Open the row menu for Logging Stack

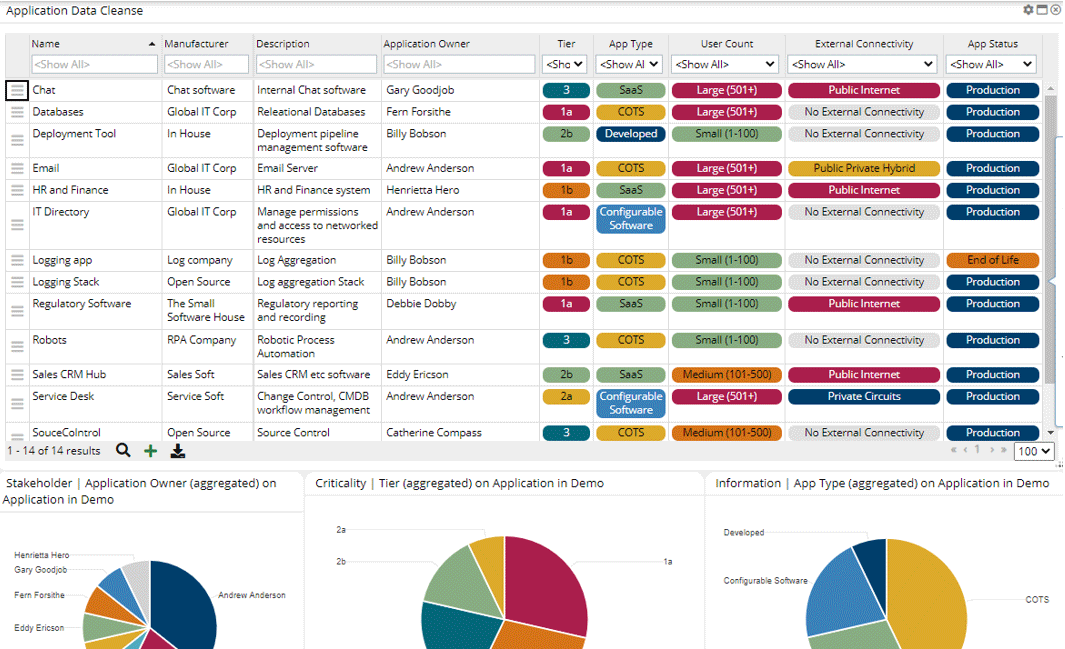point(17,282)
